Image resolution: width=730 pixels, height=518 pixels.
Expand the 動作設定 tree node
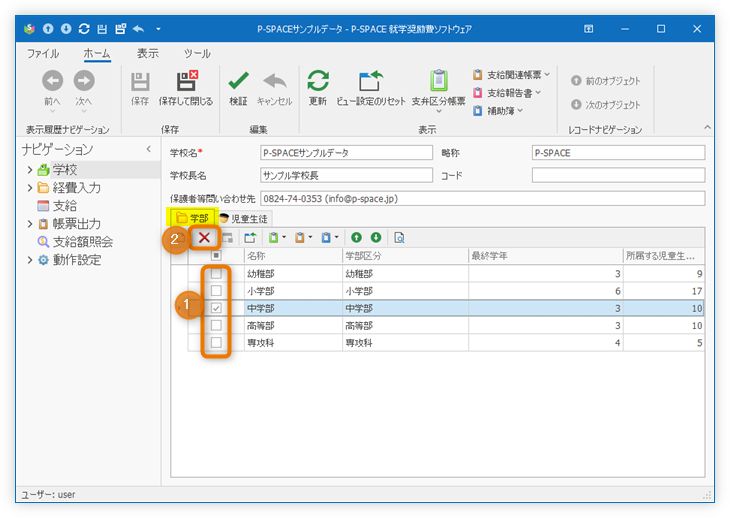coord(30,260)
